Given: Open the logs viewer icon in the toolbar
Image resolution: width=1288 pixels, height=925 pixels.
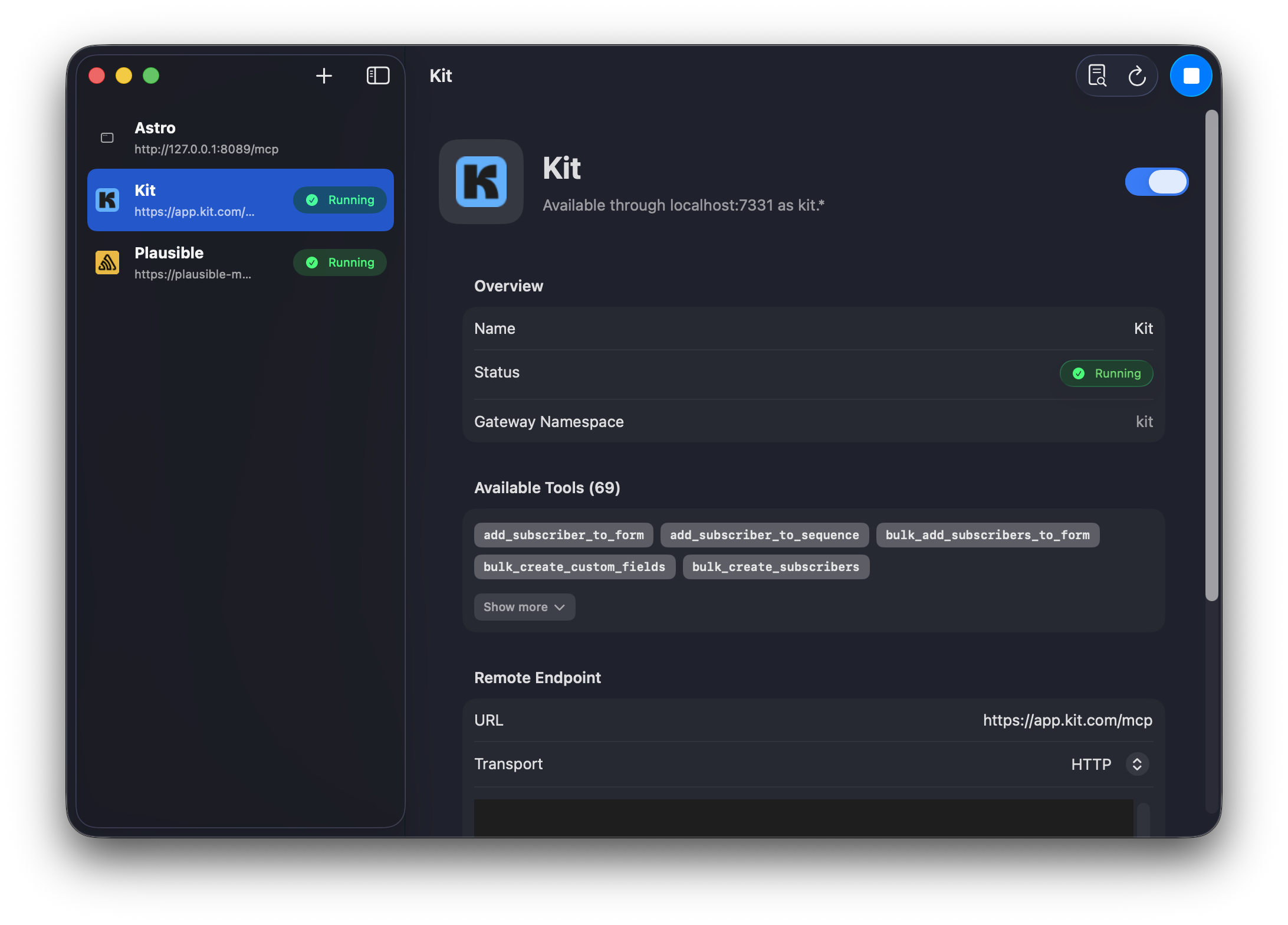Looking at the screenshot, I should tap(1097, 76).
